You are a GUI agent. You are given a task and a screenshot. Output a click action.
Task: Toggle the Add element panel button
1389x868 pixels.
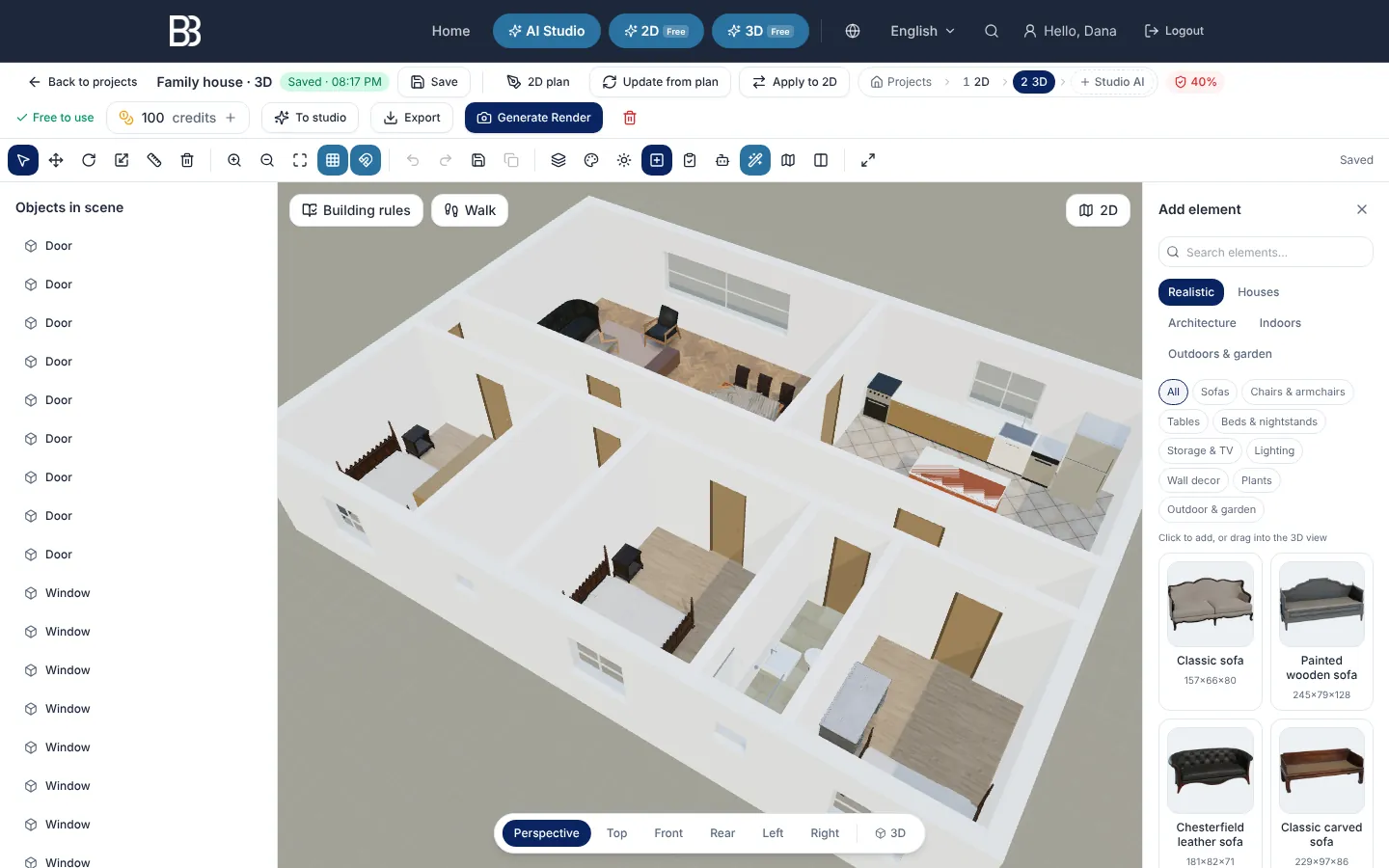(657, 160)
